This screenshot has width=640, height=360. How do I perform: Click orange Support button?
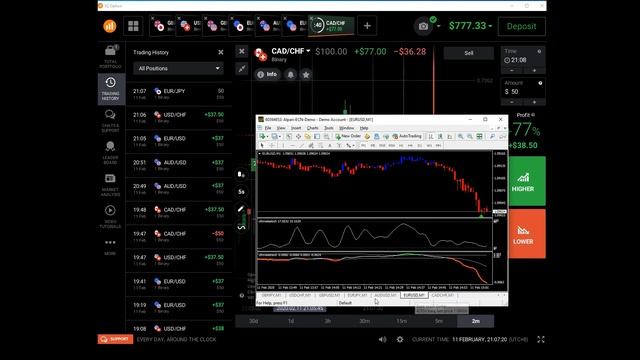click(x=115, y=339)
